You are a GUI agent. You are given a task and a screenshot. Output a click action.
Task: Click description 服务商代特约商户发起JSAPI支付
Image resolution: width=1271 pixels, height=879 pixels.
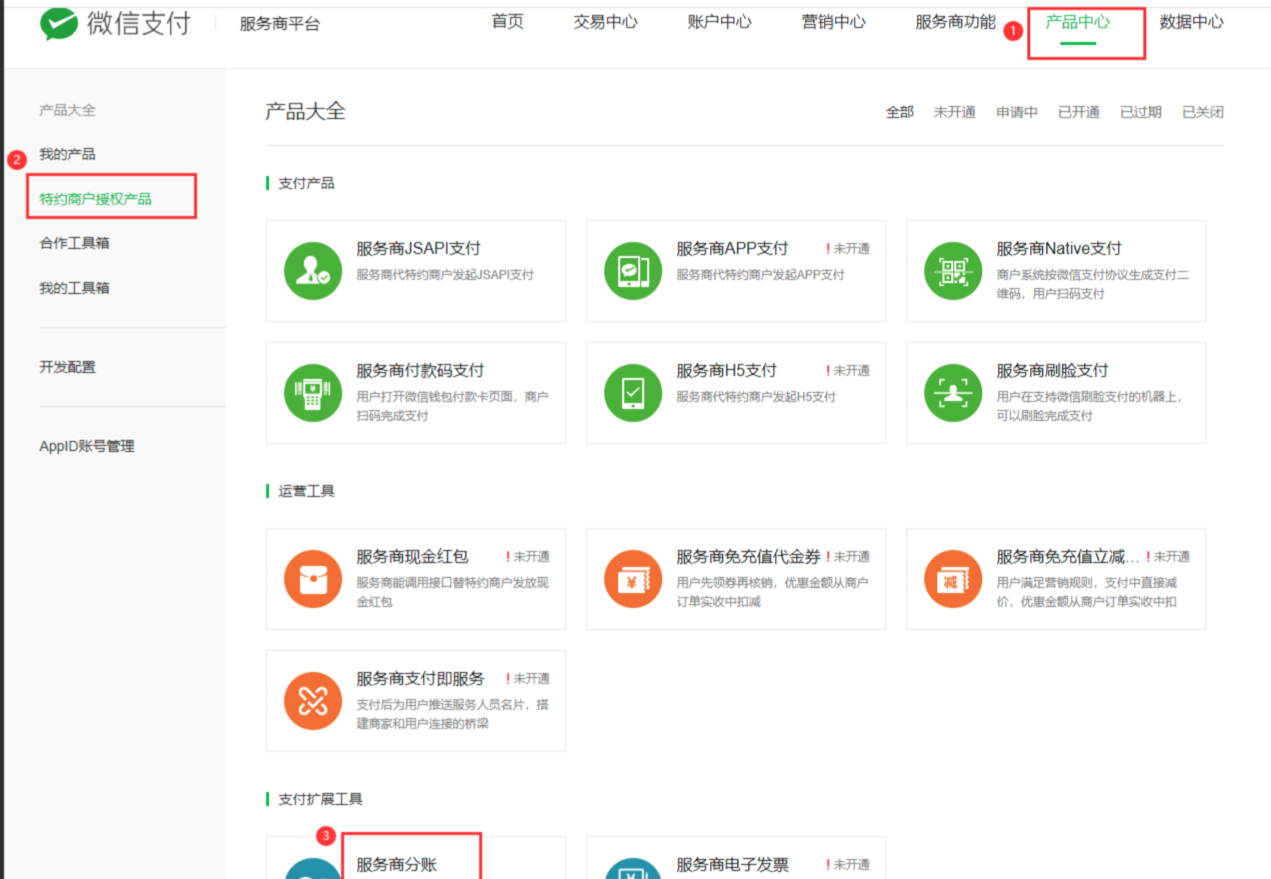[x=445, y=275]
